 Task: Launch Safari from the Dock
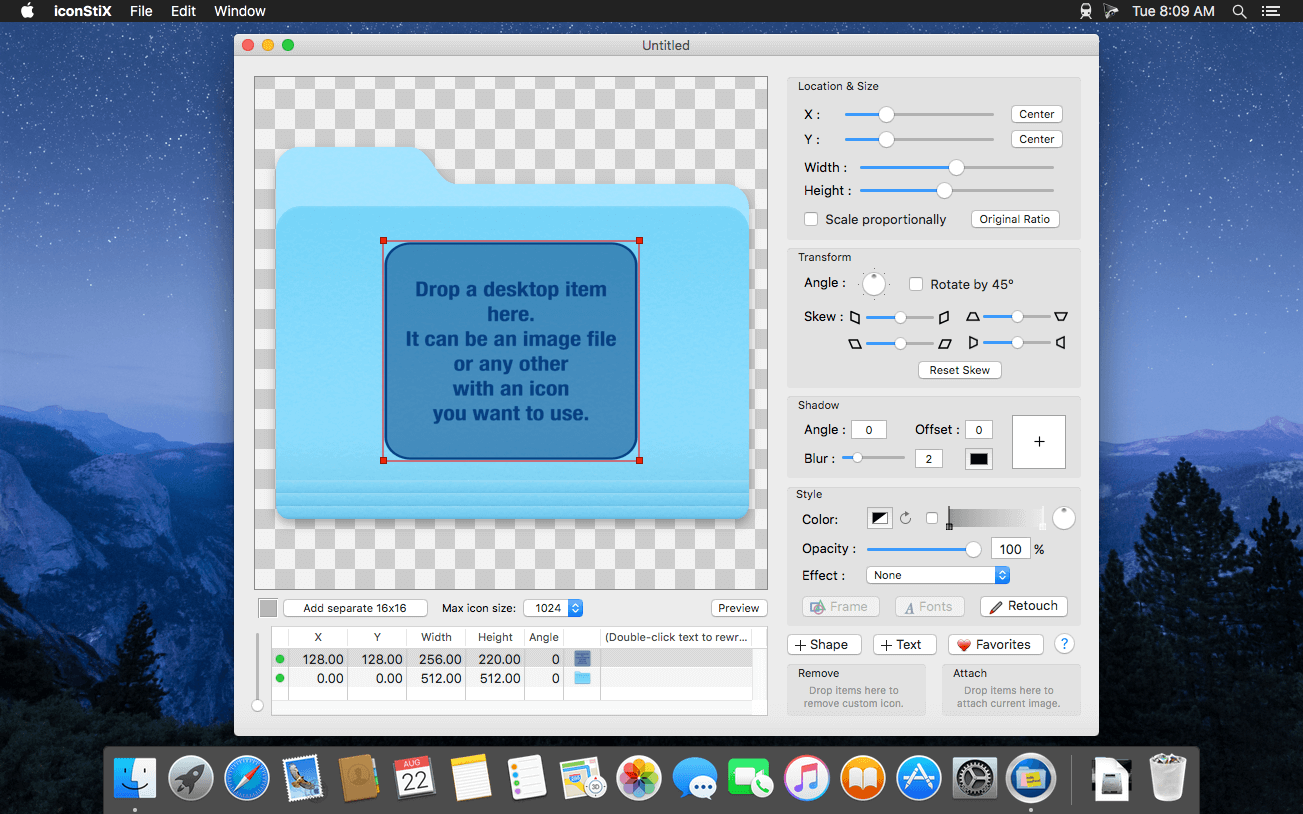coord(246,778)
